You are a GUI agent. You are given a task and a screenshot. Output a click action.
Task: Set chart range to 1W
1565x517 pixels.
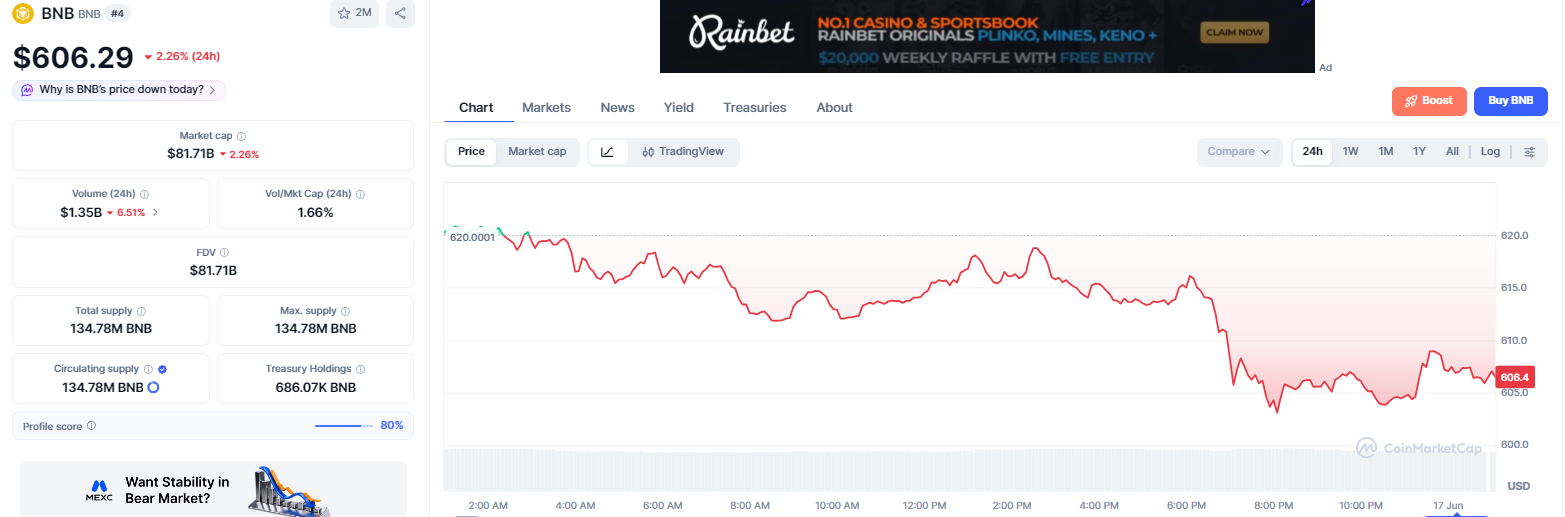(x=1350, y=152)
